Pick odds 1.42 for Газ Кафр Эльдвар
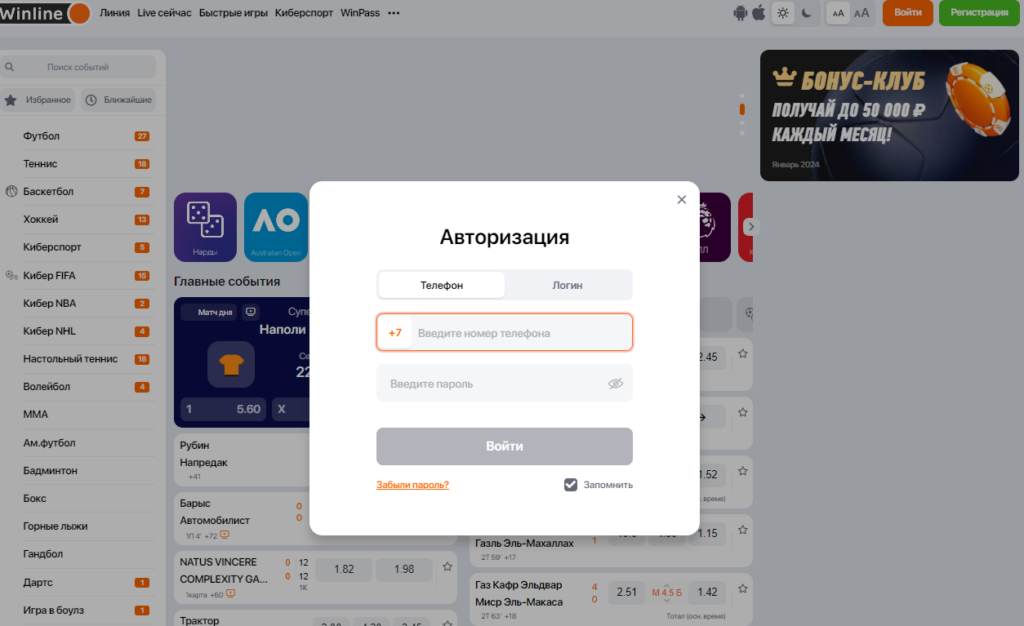Image resolution: width=1024 pixels, height=626 pixels. click(707, 592)
